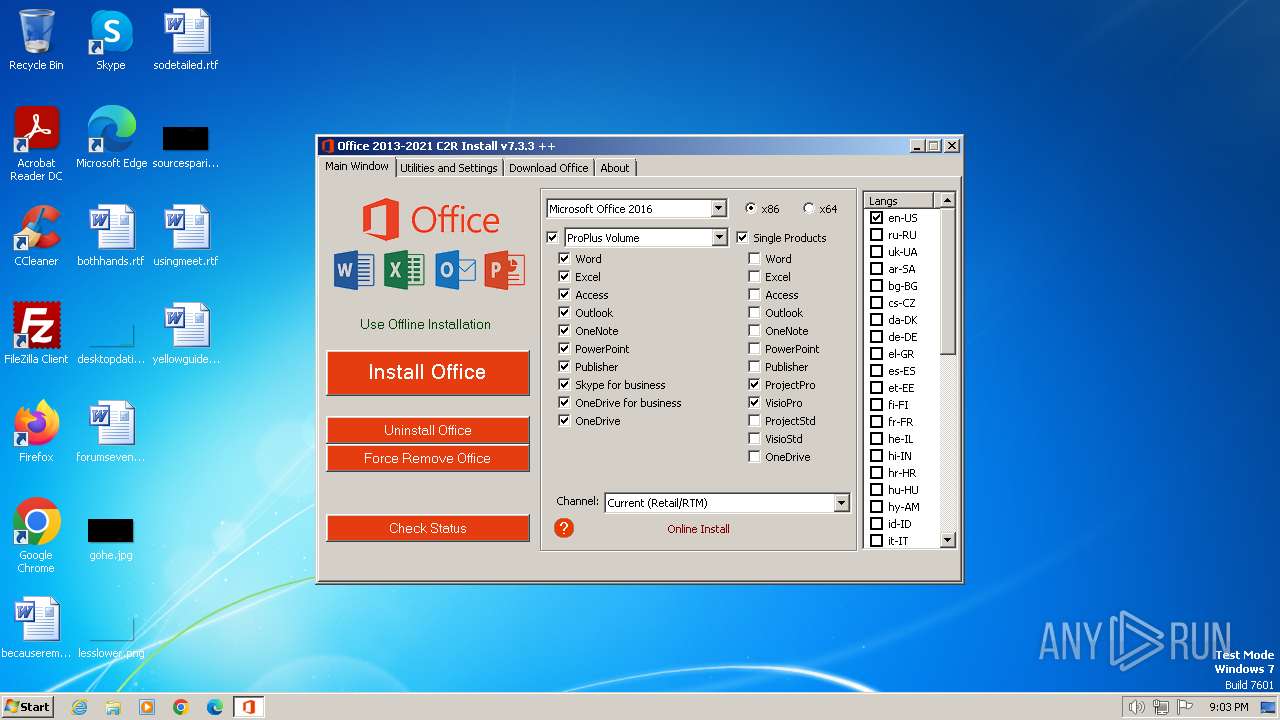Uncheck the ProPlus Volume suite checkbox
Viewport: 1280px width, 720px height.
[x=553, y=238]
